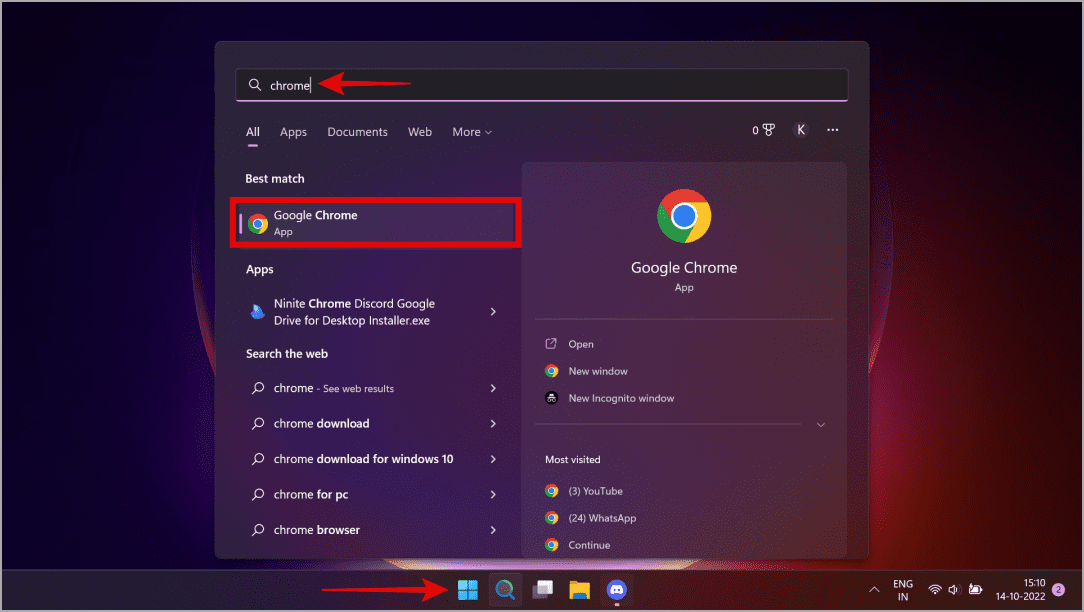Screen dimensions: 1084x612
Task: Switch to the Web filter tab
Action: 420,131
